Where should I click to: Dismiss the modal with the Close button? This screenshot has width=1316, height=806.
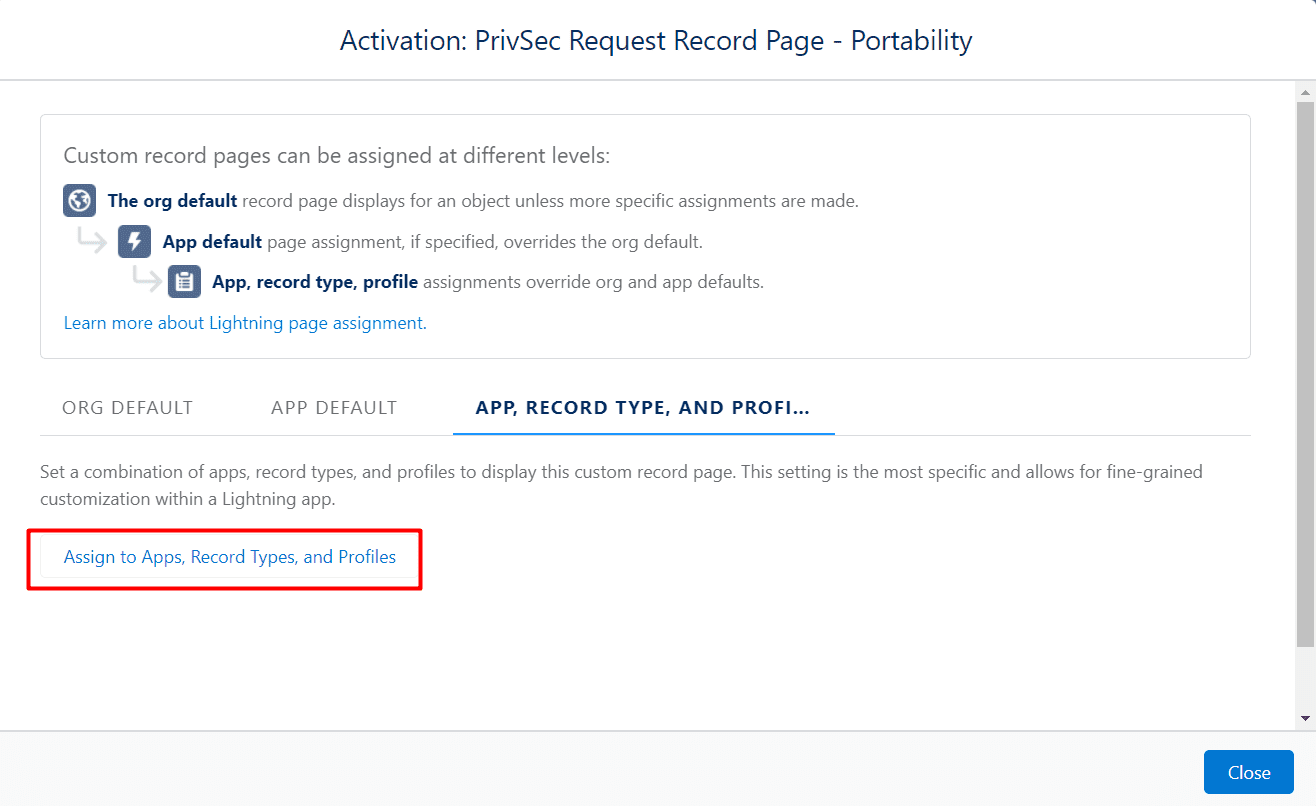coord(1248,771)
